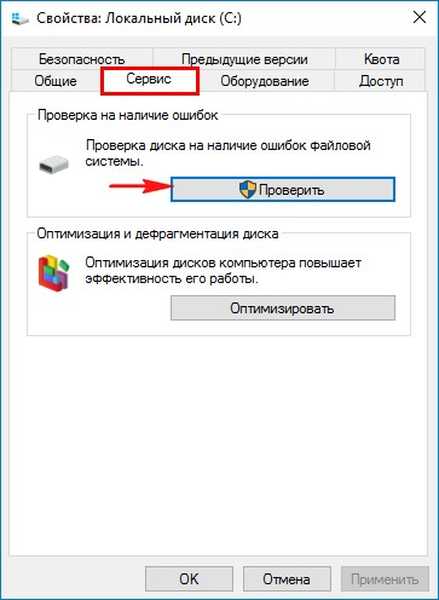Click the window title Свойства: Локальный диск
The height and width of the screenshot is (600, 439).
click(x=139, y=18)
